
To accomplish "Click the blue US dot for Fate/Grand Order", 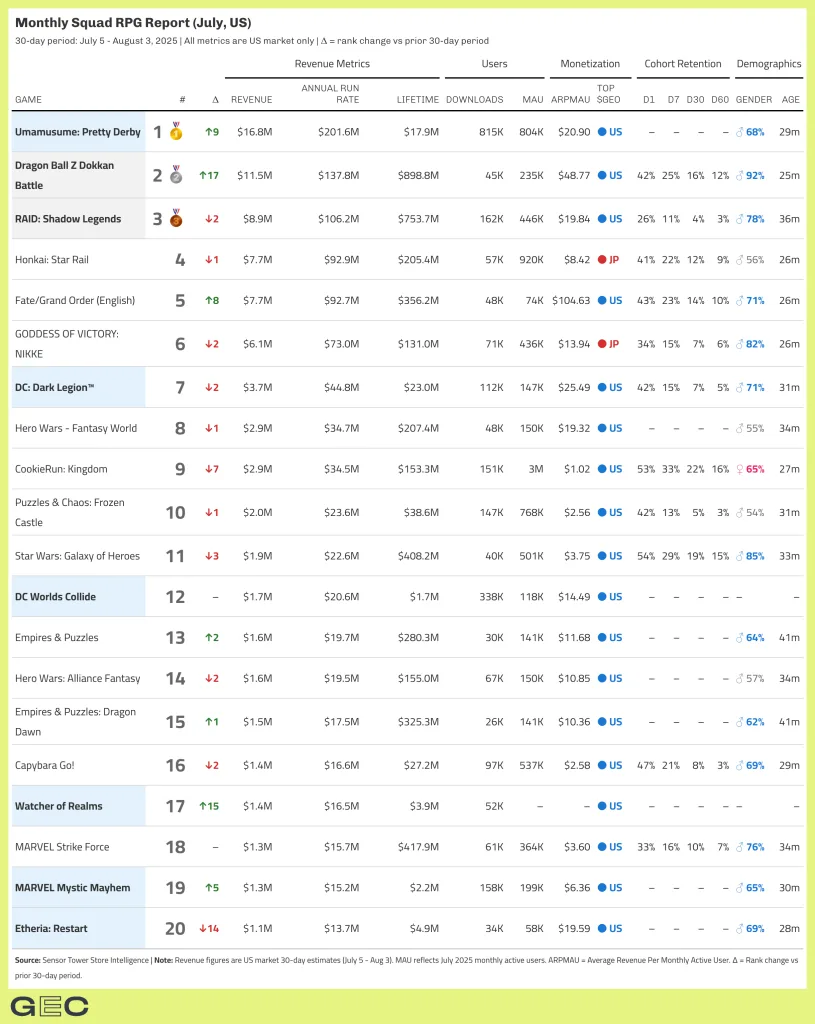I will (x=602, y=300).
